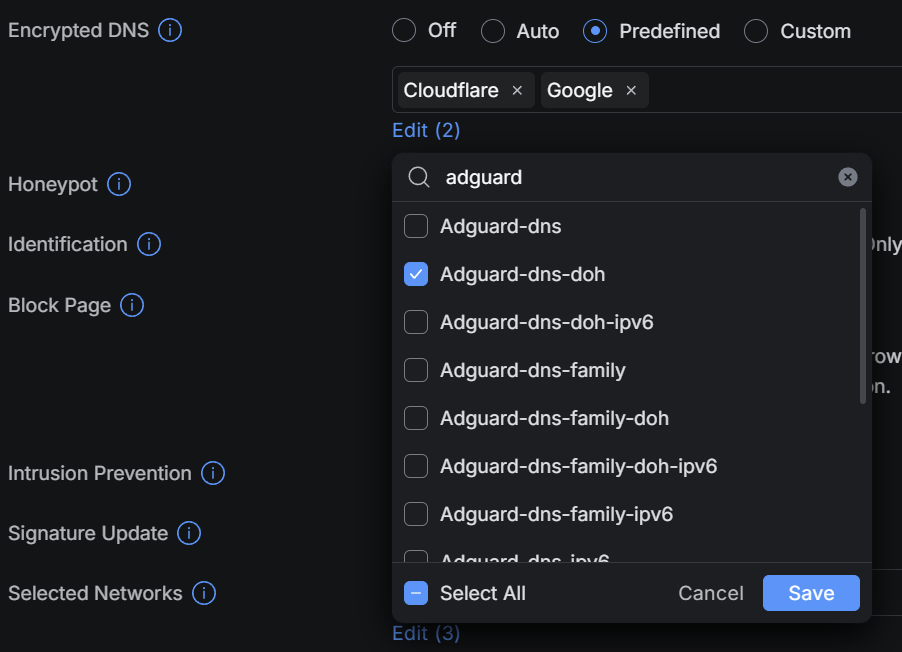Open the Identification info tooltip icon

coord(149,244)
